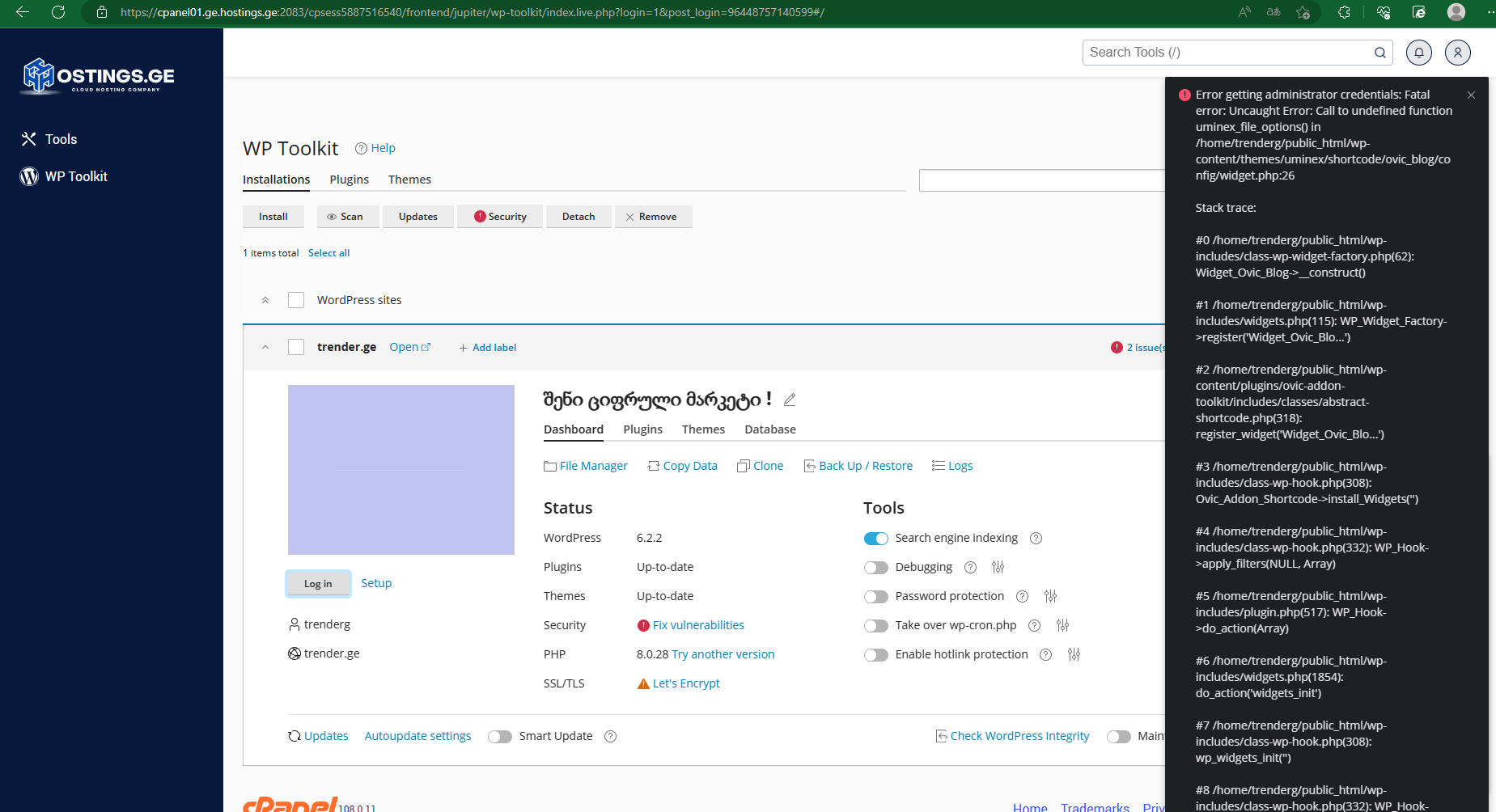Switch to the top Themes tab

pos(409,180)
